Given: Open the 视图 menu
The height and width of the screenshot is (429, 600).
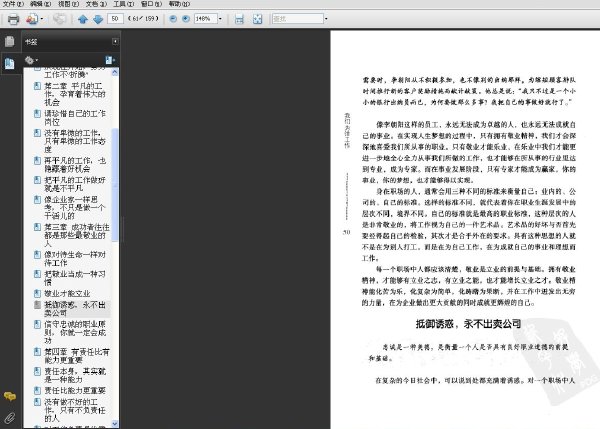Looking at the screenshot, I should (x=68, y=4).
